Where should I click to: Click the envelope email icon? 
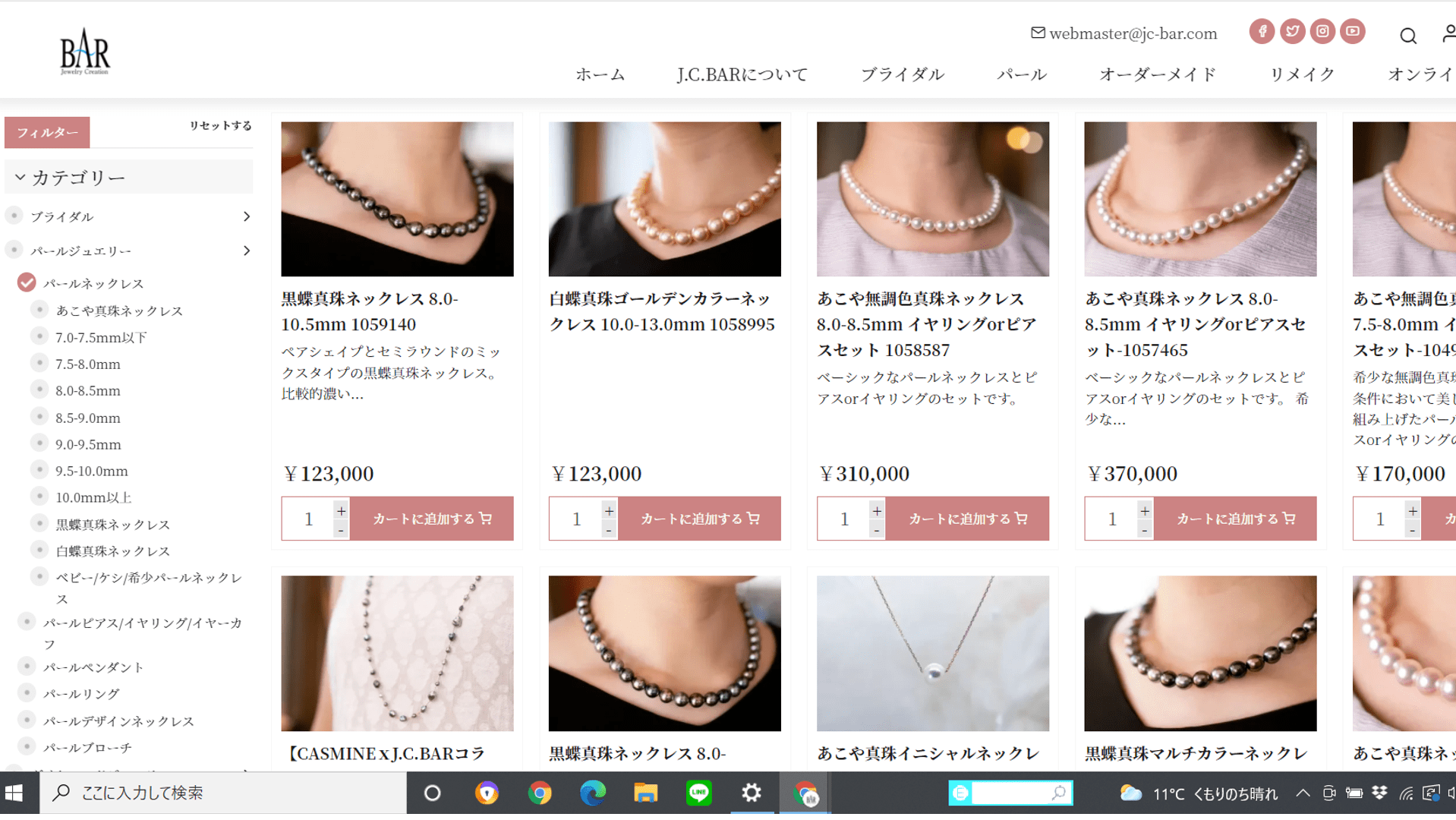(x=1038, y=33)
